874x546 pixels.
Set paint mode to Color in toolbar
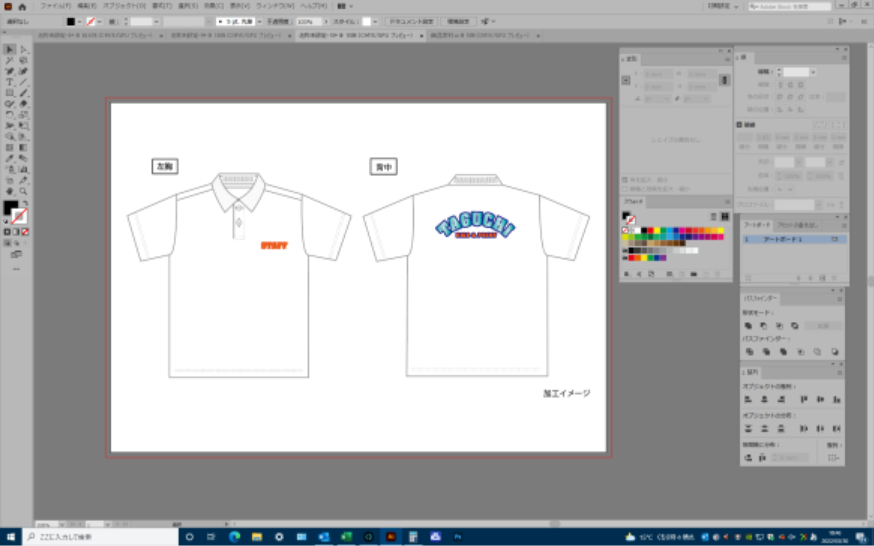pos(7,232)
